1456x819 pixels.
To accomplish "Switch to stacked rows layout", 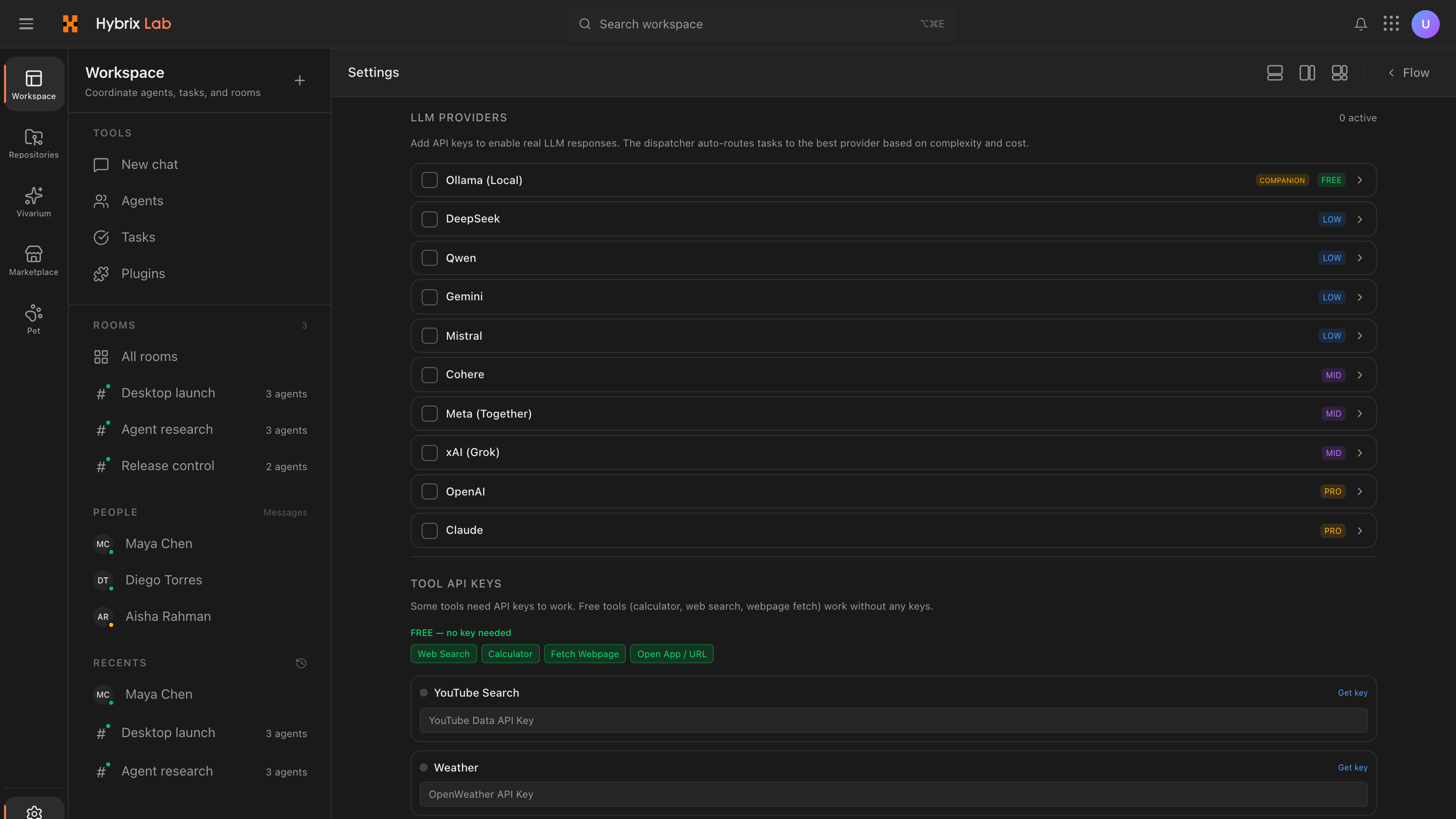I will click(1275, 72).
